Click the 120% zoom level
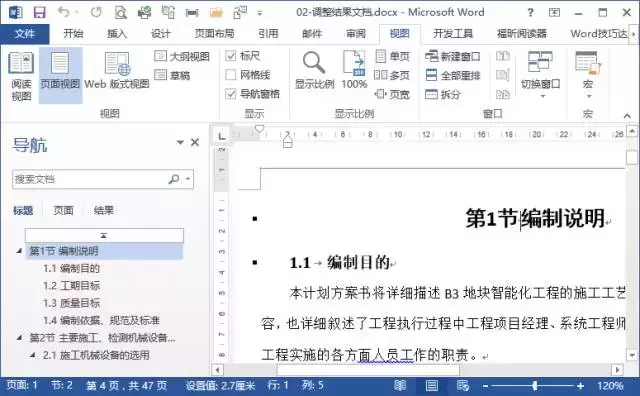This screenshot has height=396, width=640. point(610,385)
